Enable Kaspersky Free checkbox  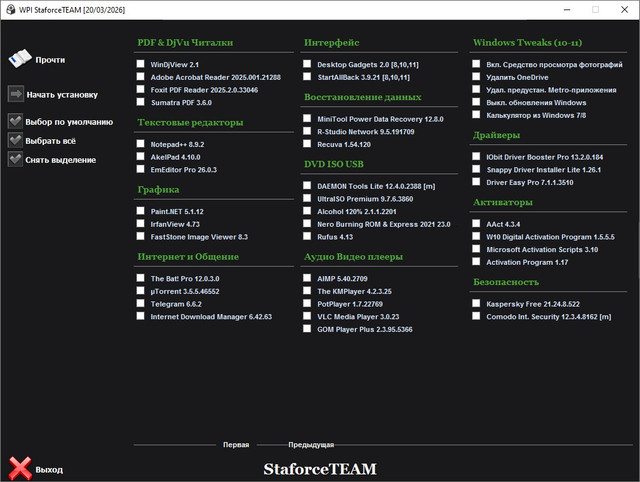(x=476, y=303)
